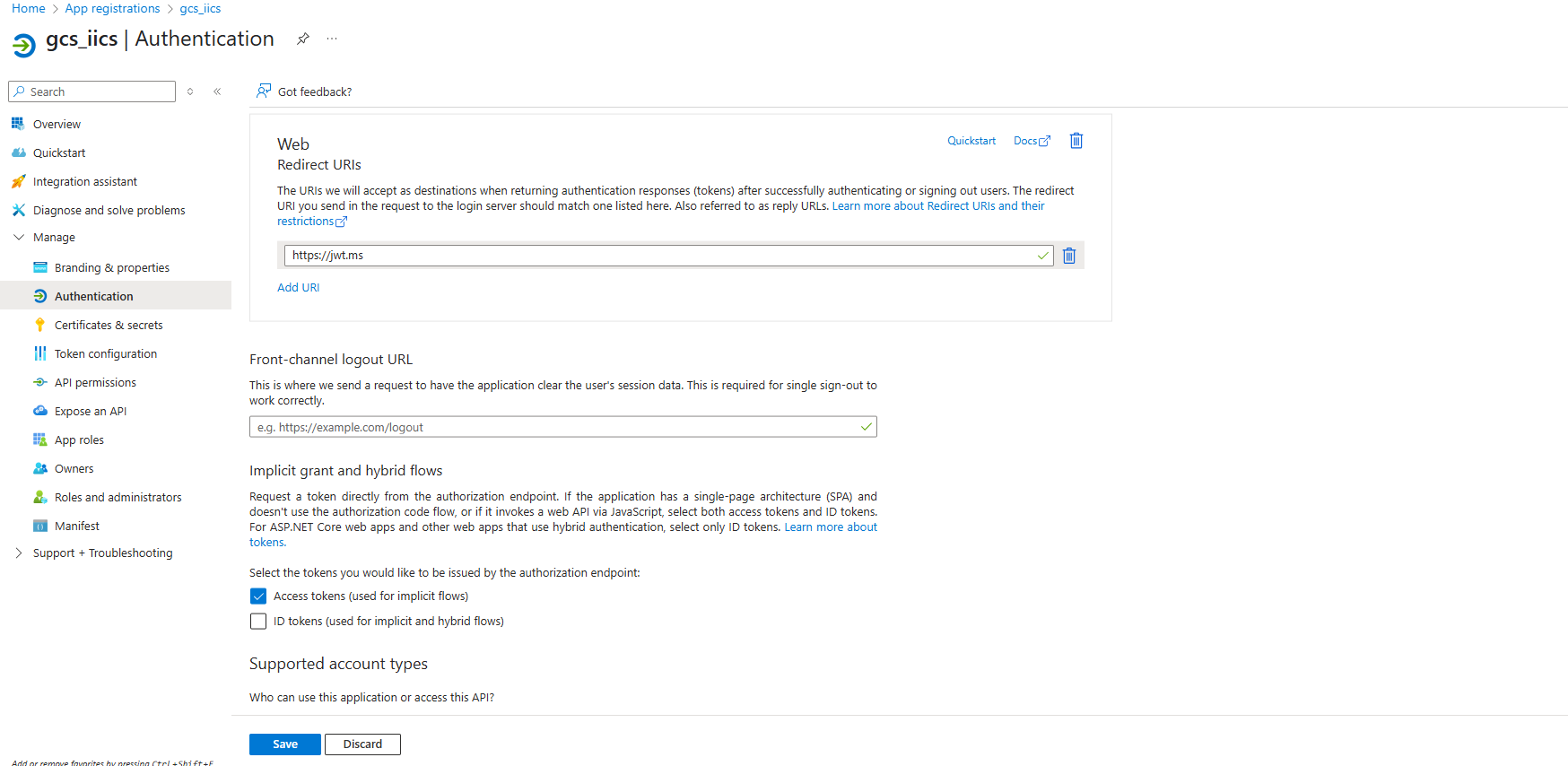The image size is (1568, 766).
Task: Go to Home breadcrumb
Action: (x=28, y=8)
